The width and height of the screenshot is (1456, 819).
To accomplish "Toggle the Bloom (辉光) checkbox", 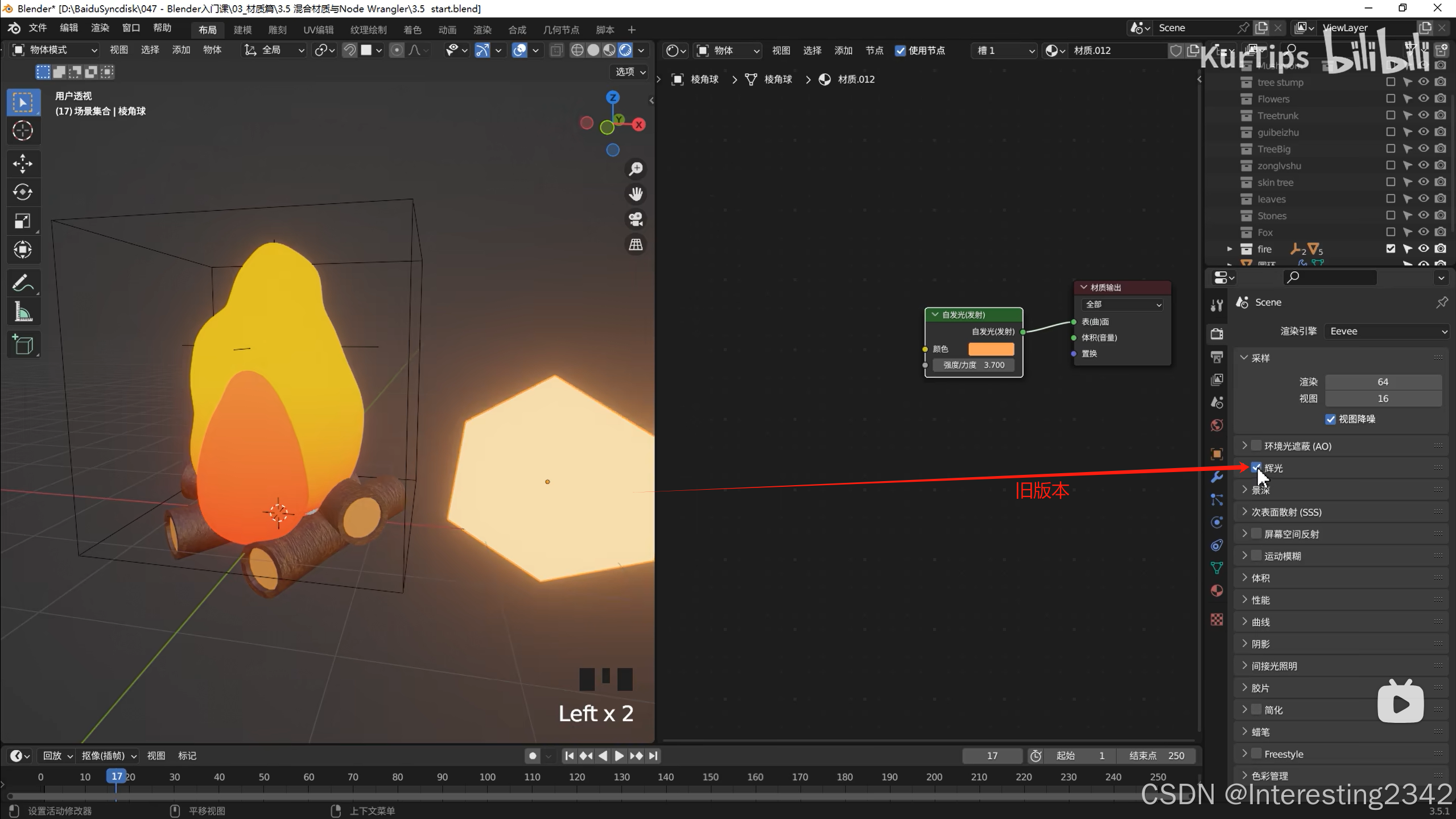I will click(1256, 468).
